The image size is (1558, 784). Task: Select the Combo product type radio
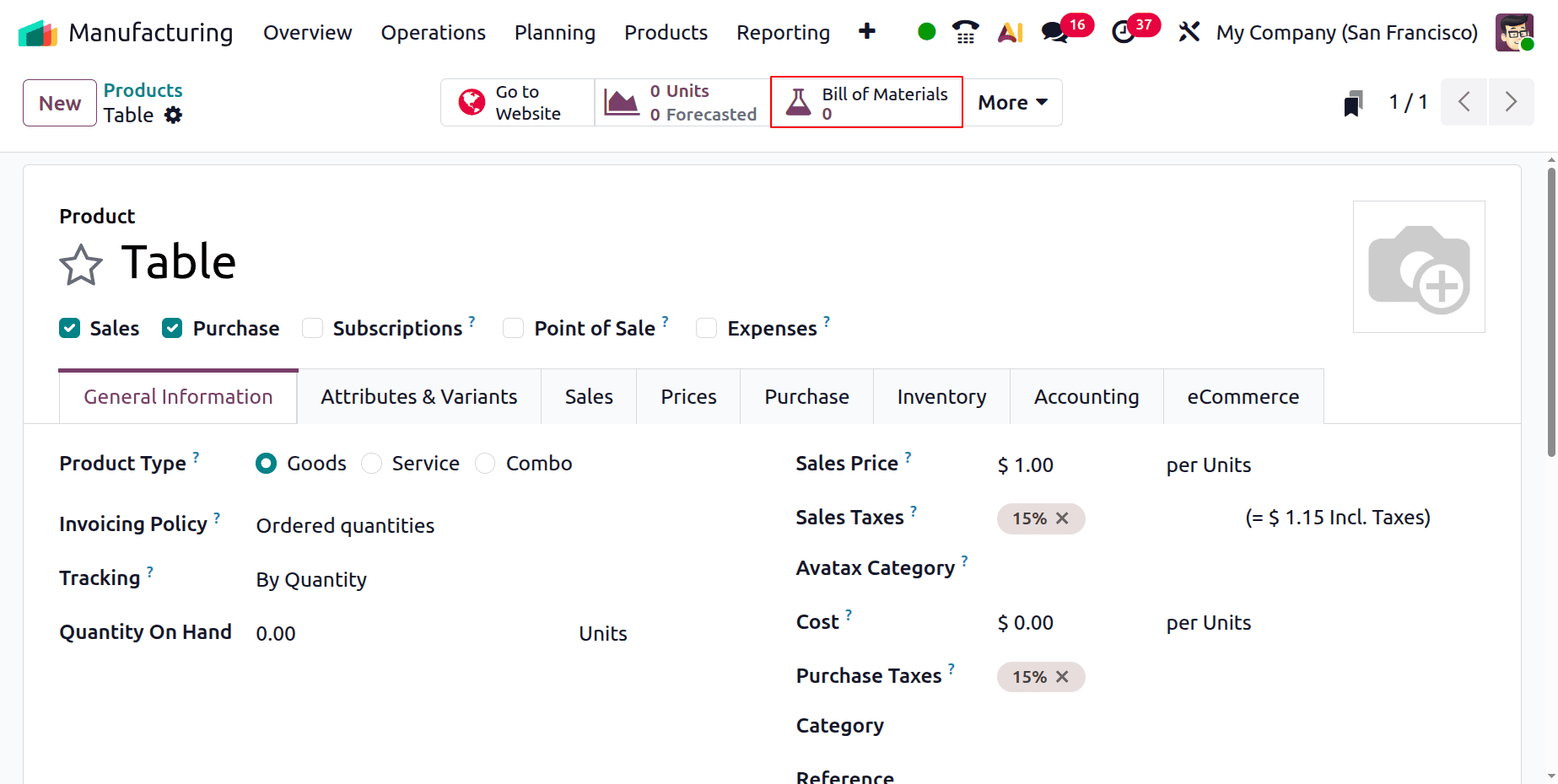pos(485,464)
